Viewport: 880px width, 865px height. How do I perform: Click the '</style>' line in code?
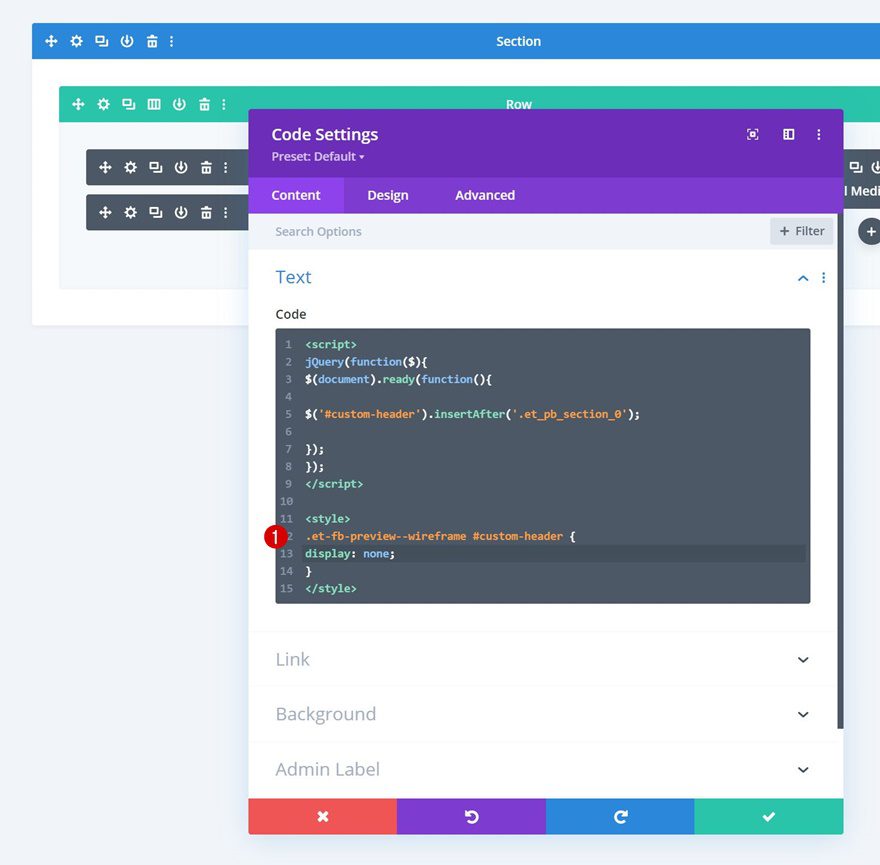coord(331,588)
